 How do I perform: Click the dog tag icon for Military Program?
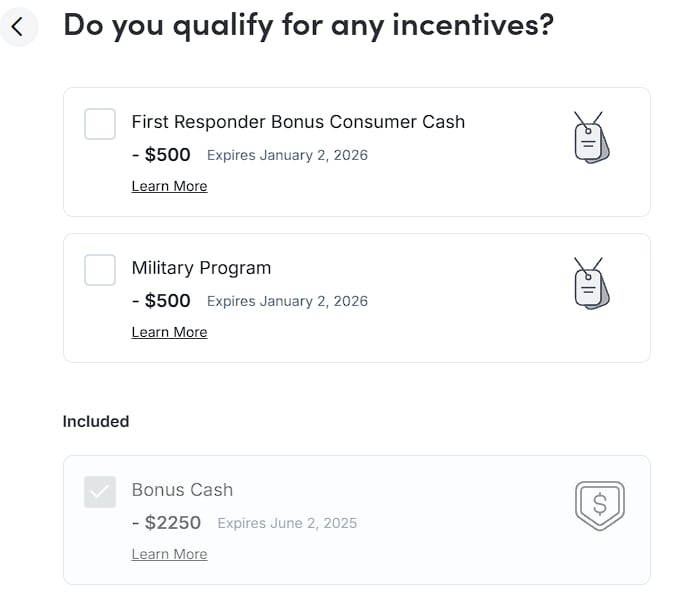pos(590,284)
